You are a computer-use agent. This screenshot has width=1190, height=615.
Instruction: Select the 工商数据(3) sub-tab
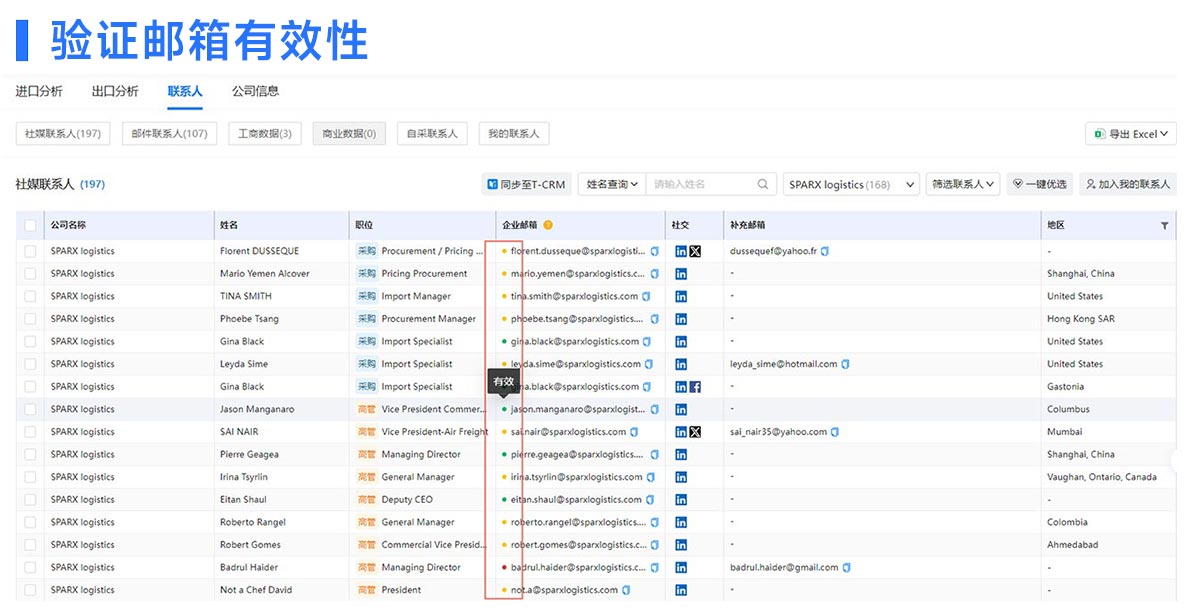coord(265,134)
